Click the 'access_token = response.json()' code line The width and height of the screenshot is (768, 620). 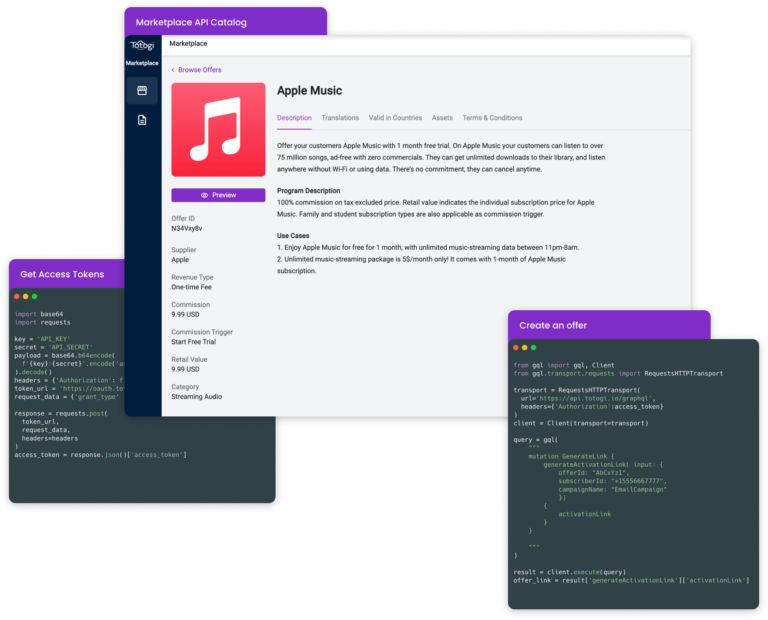pyautogui.click(x=100, y=455)
